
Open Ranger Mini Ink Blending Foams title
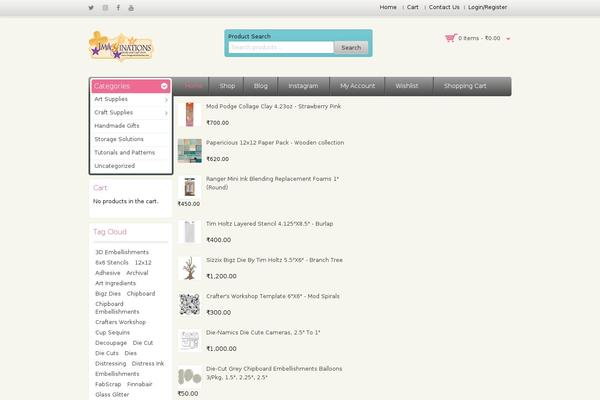pyautogui.click(x=272, y=183)
